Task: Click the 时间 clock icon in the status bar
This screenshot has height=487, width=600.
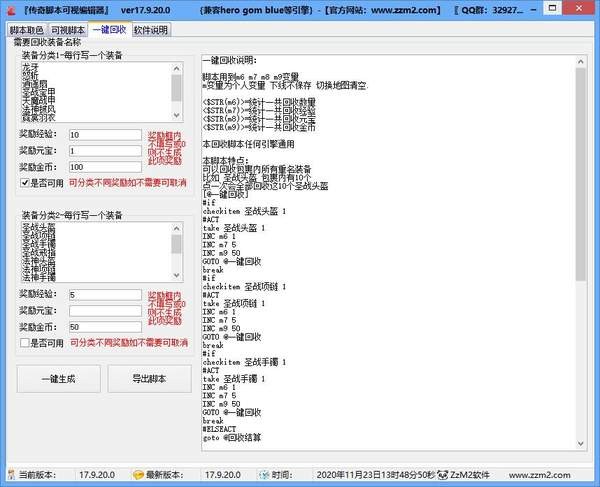Action: coord(264,474)
